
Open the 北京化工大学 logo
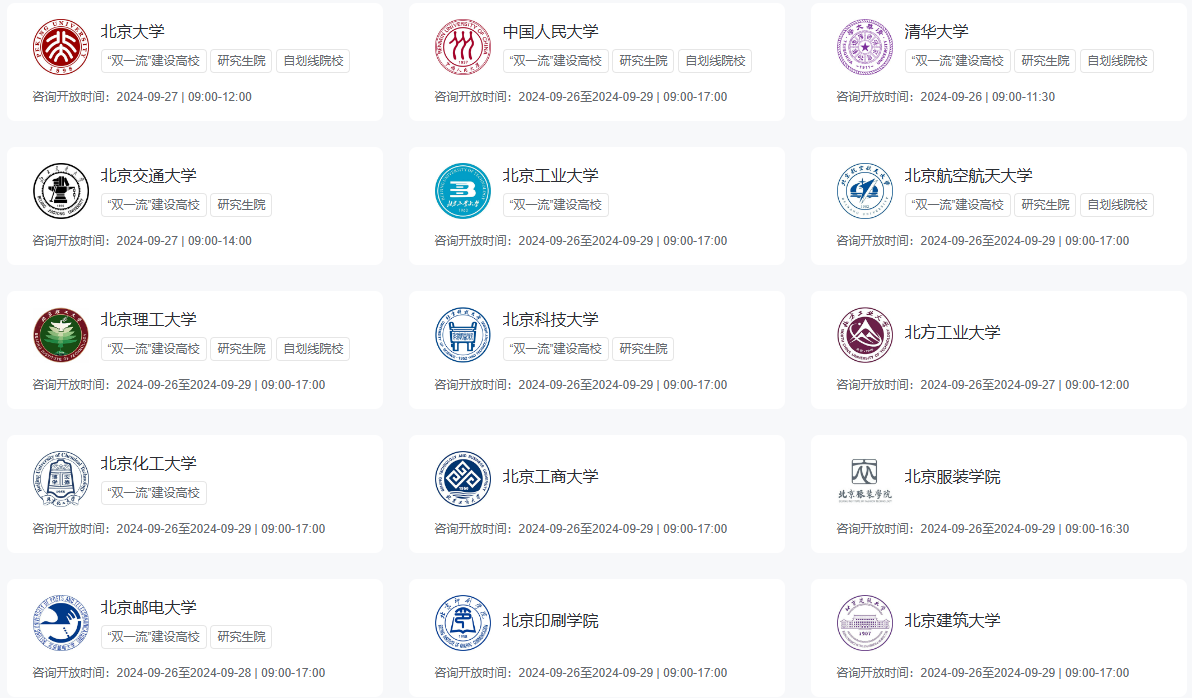61,479
